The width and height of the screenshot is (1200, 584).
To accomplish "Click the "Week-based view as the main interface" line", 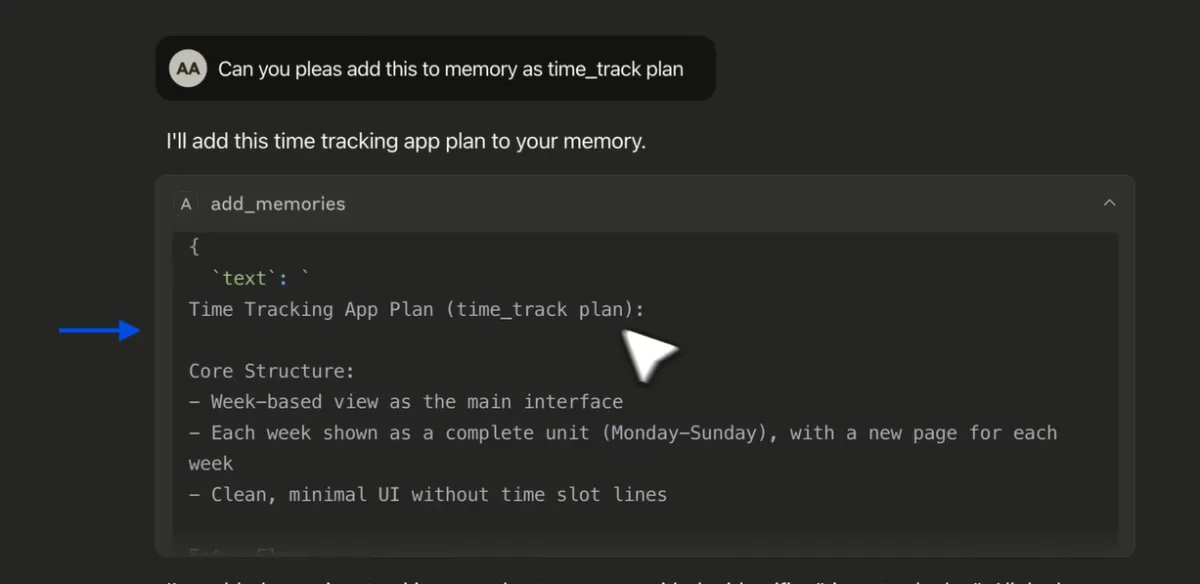I will pos(406,402).
